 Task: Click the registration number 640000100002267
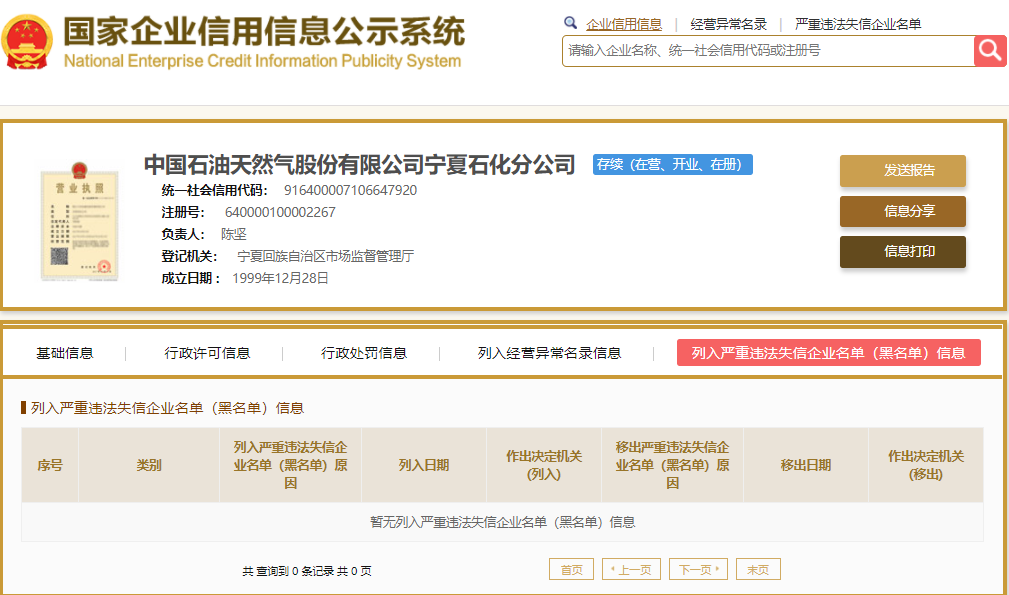[280, 212]
